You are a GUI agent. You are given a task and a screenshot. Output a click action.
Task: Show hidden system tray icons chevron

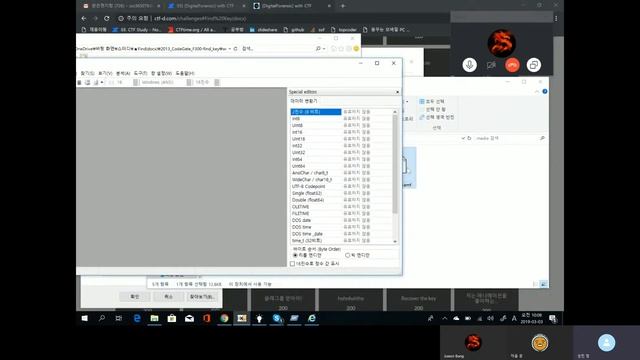click(x=444, y=319)
